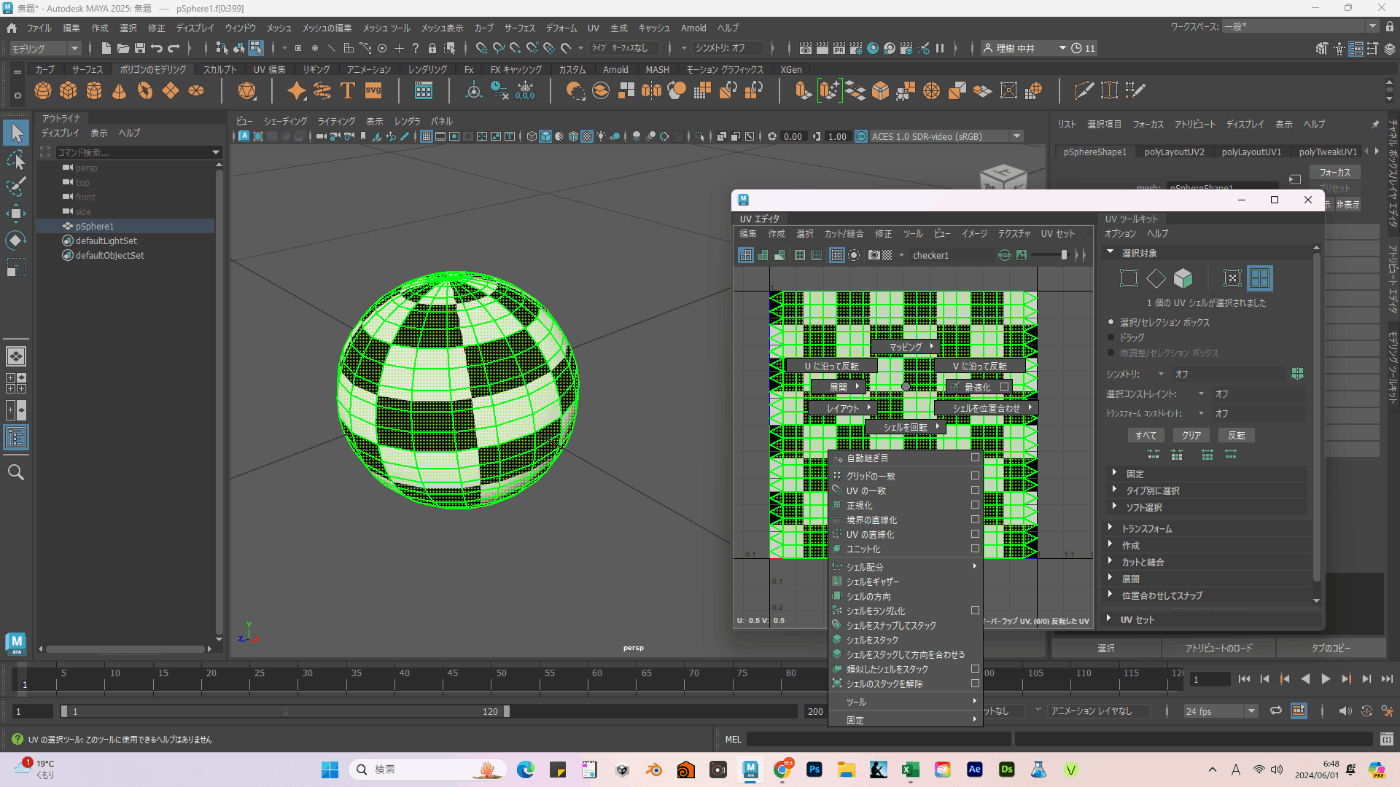Check the option box for シェルをランダム化
Viewport: 1400px width, 787px height.
(x=975, y=610)
